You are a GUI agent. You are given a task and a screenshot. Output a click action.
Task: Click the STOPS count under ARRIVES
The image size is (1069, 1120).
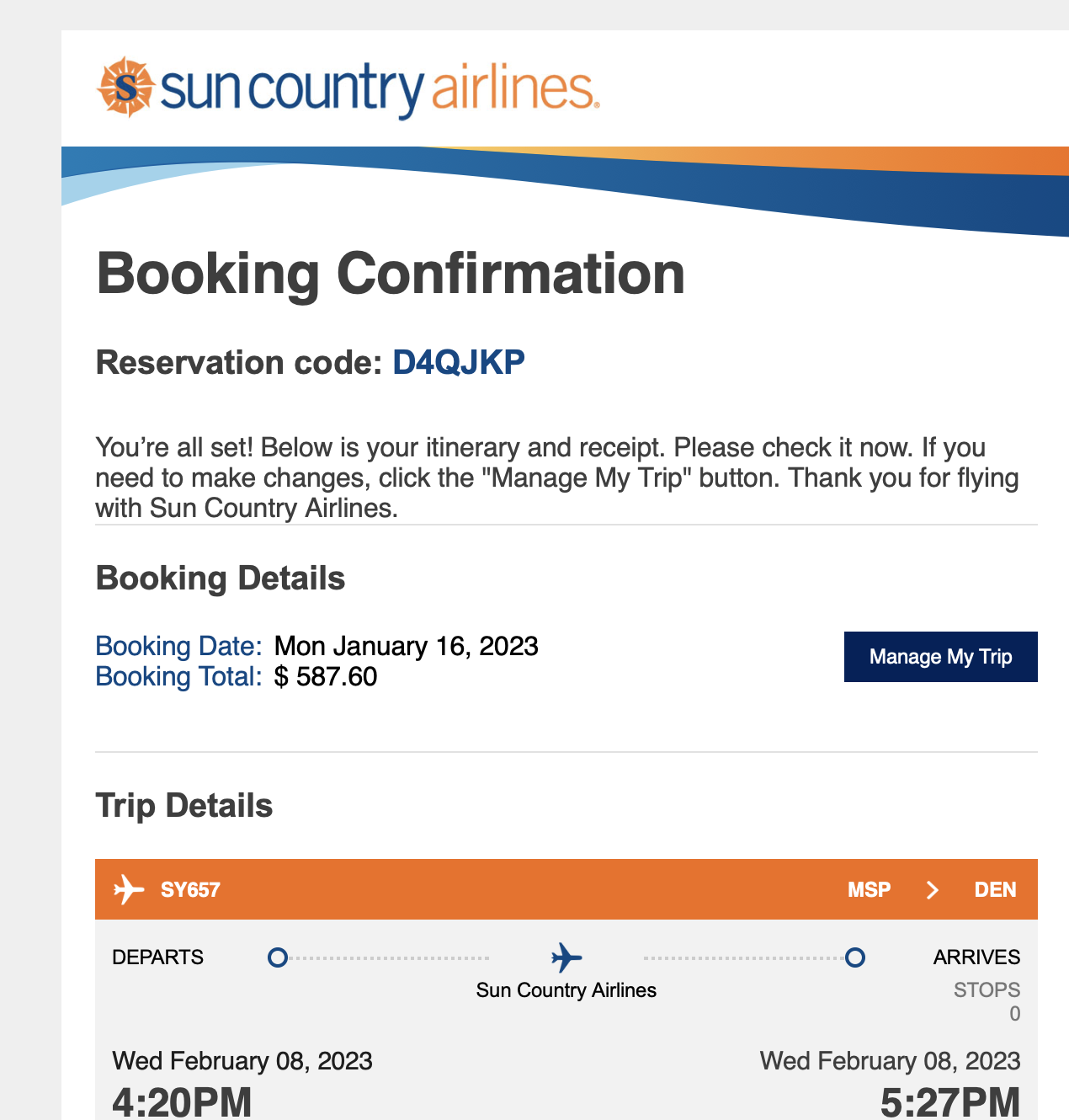(1014, 1013)
